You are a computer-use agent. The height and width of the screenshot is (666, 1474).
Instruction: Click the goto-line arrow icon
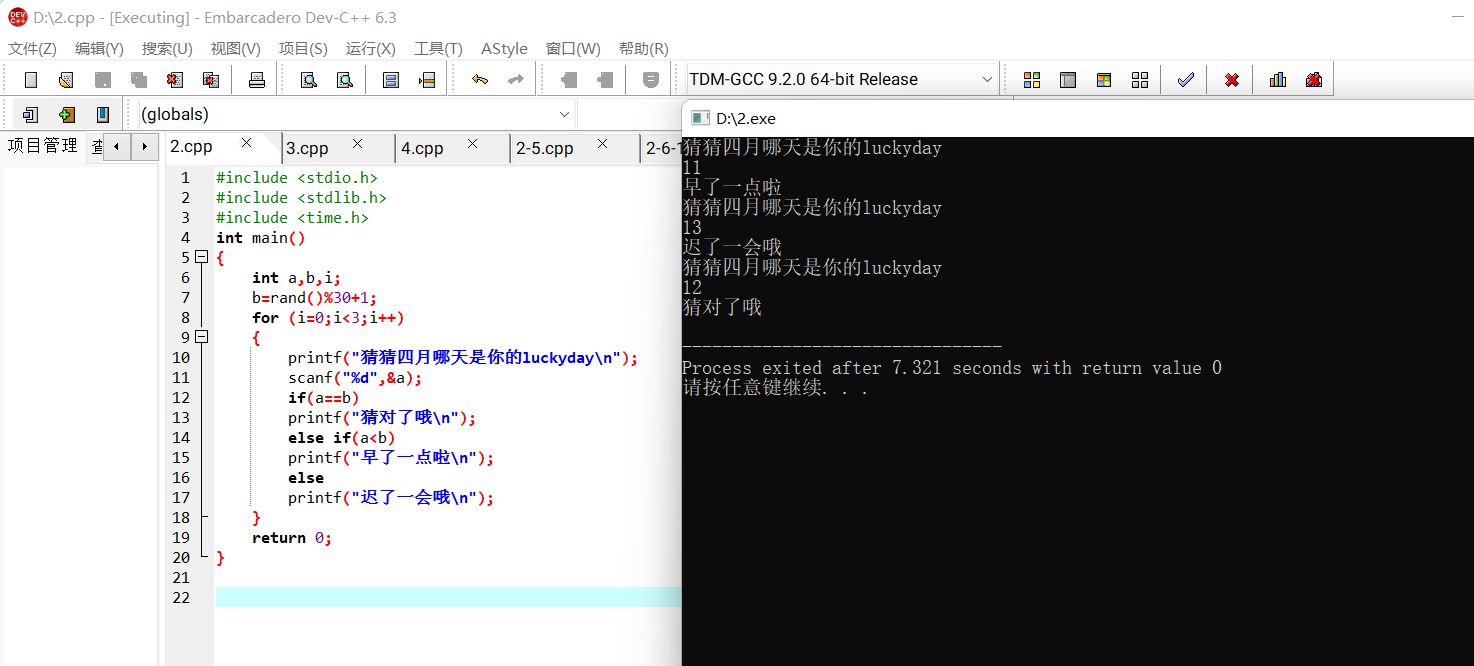427,80
